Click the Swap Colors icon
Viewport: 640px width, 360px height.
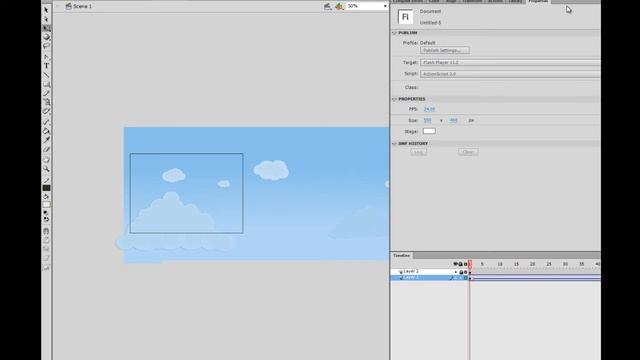[x=47, y=220]
